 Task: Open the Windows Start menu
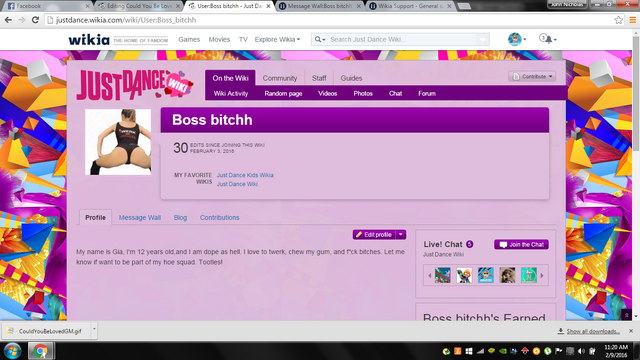click(12, 351)
